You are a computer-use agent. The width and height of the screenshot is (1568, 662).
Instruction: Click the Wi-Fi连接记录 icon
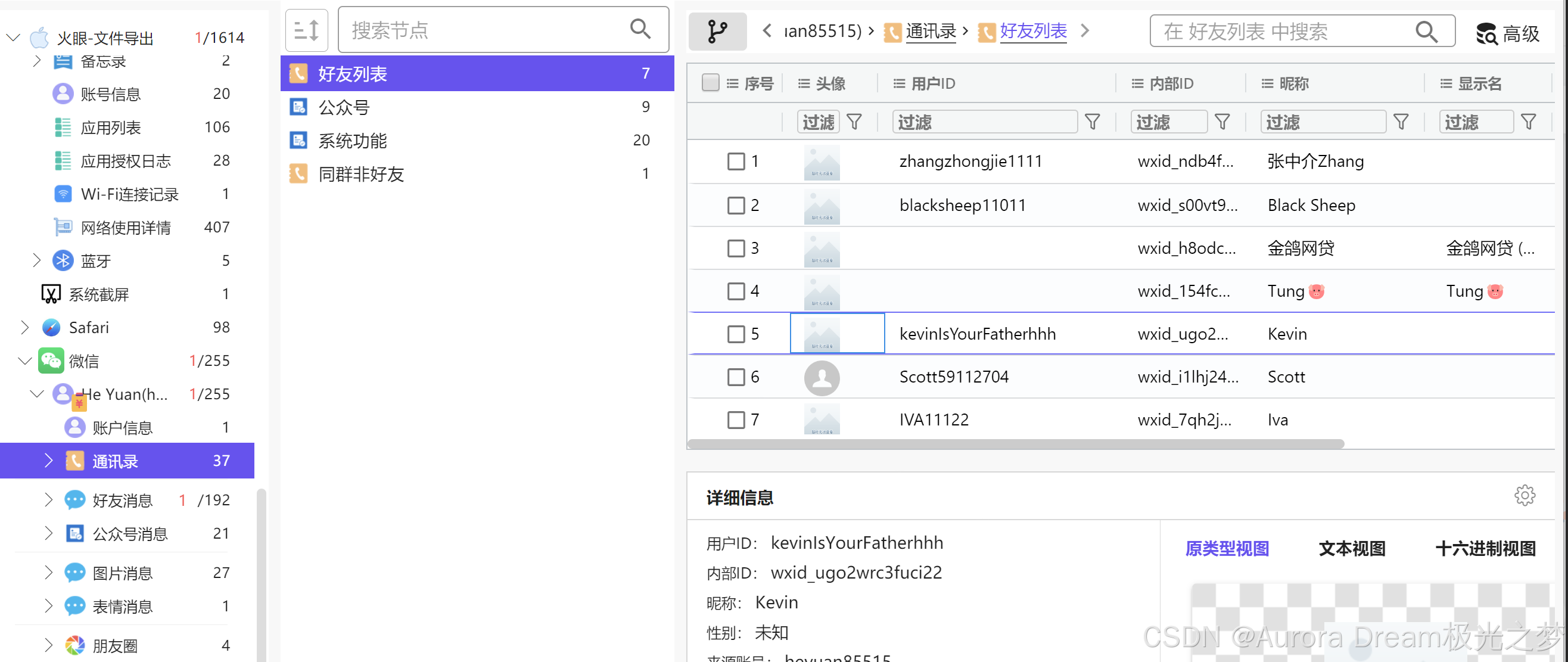[x=63, y=194]
